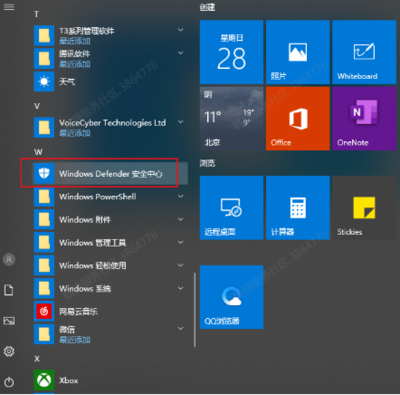The image size is (400, 395).
Task: Expand the 腾讯软件 chevron
Action: 180,53
